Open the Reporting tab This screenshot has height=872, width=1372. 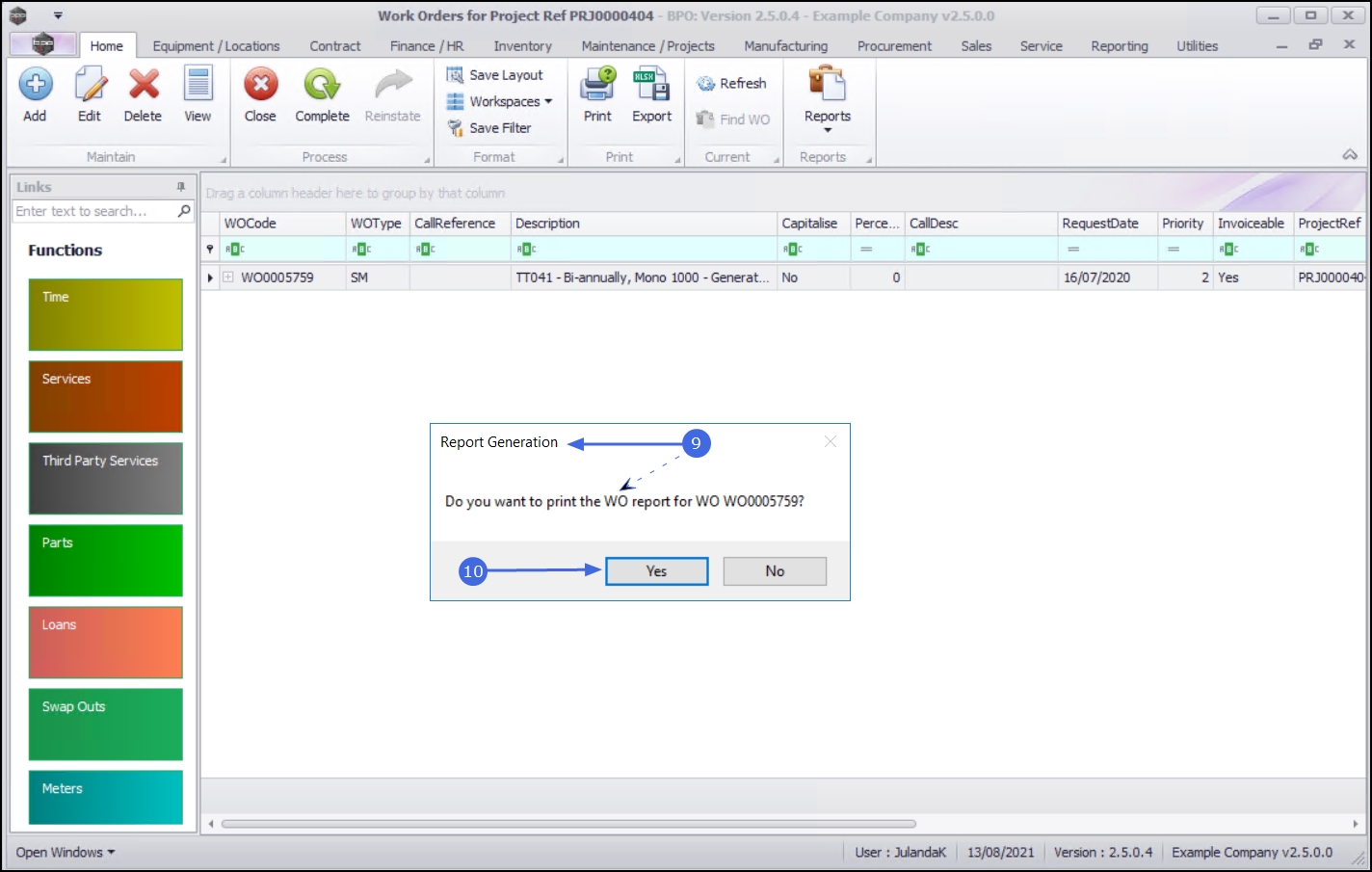tap(1120, 46)
